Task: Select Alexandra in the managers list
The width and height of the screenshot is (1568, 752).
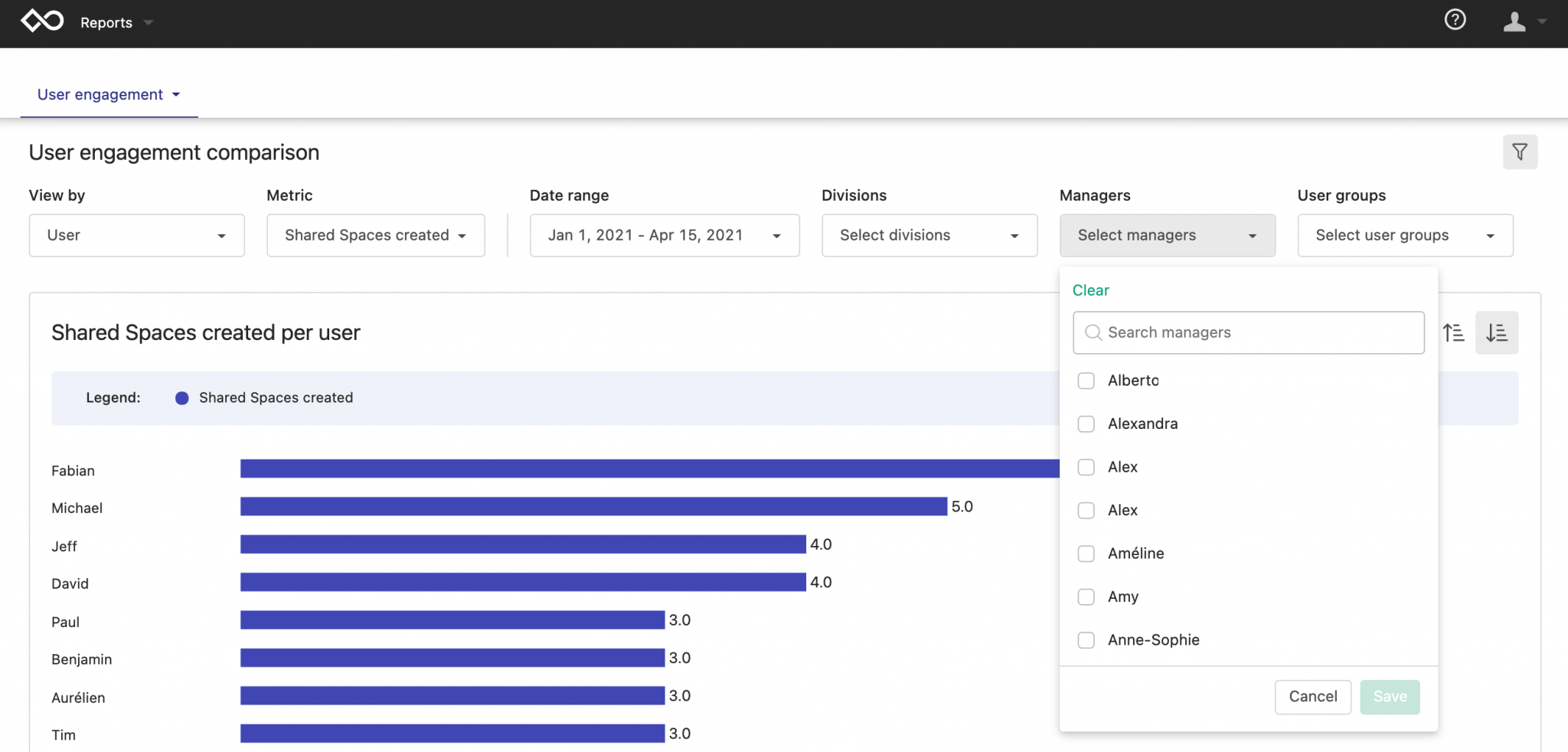Action: coord(1086,423)
